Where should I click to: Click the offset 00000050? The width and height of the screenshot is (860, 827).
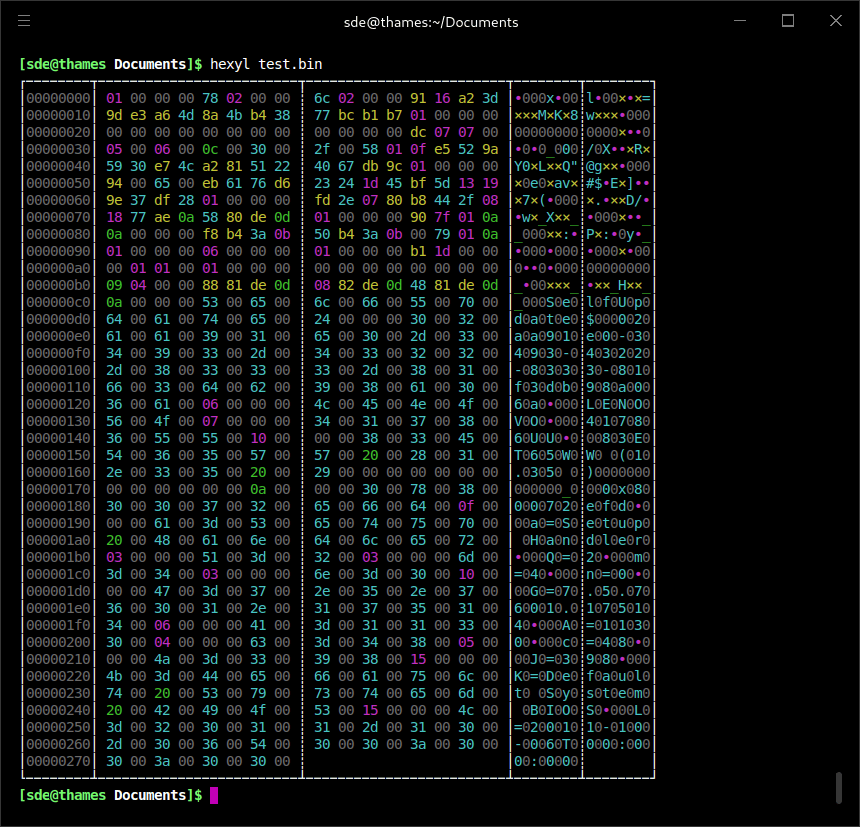[x=58, y=183]
